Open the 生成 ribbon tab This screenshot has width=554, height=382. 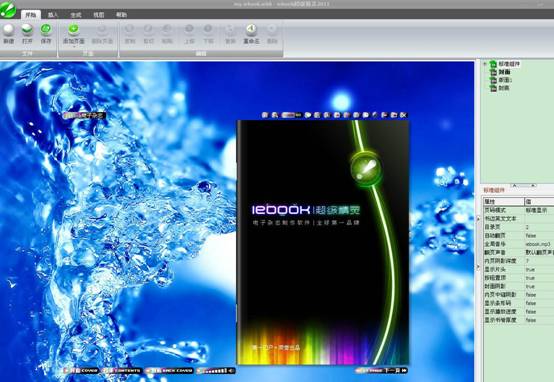pyautogui.click(x=76, y=15)
